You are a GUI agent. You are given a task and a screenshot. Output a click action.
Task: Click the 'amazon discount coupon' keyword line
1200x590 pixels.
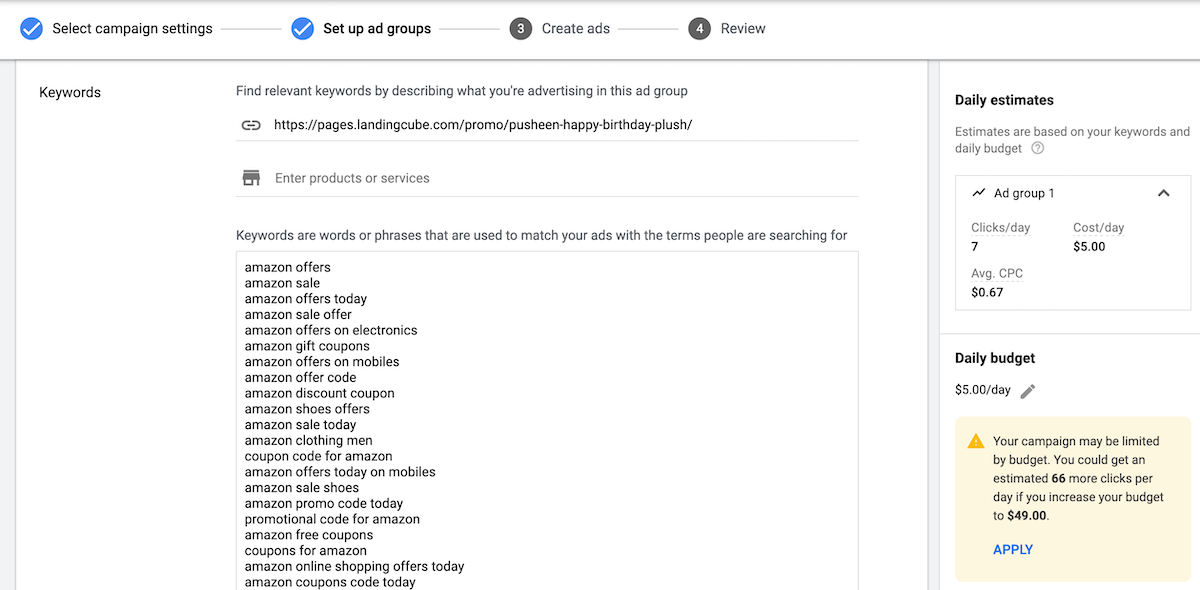(320, 393)
